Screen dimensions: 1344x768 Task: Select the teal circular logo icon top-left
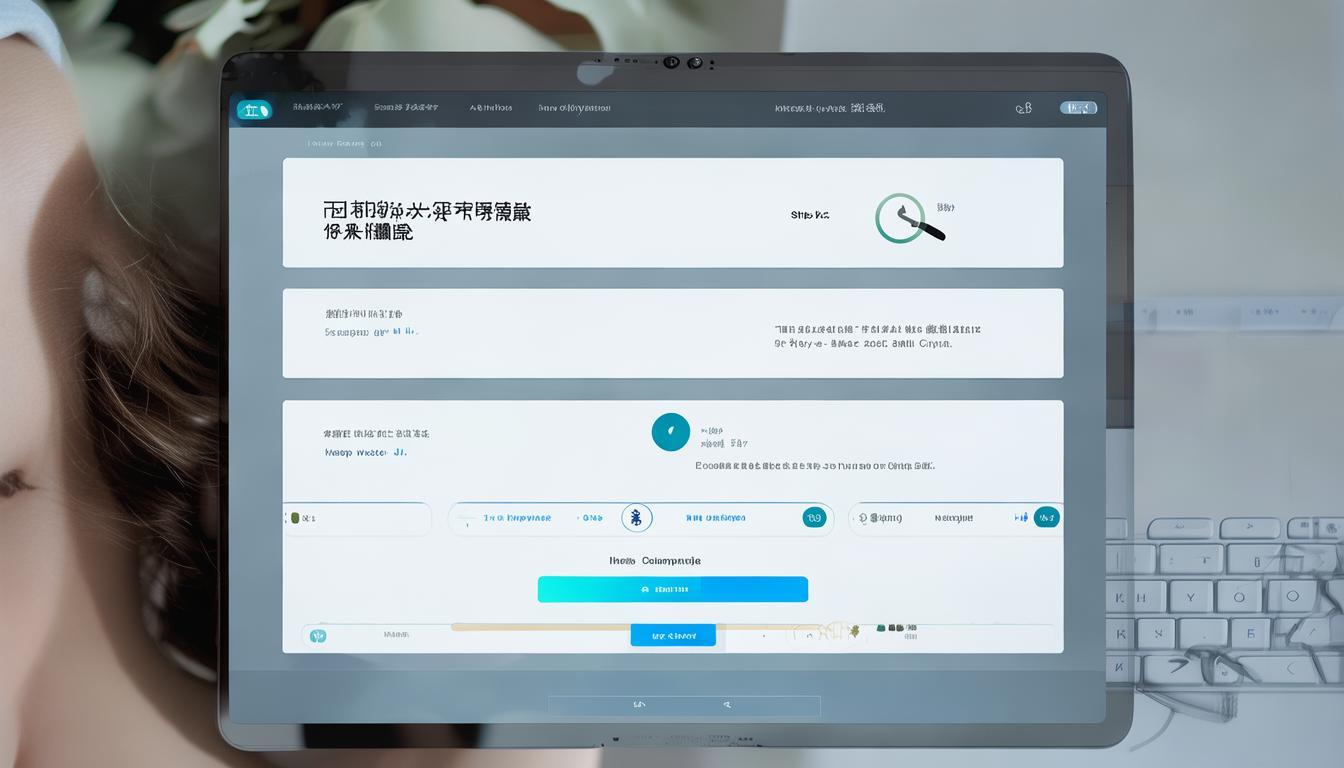pos(255,107)
